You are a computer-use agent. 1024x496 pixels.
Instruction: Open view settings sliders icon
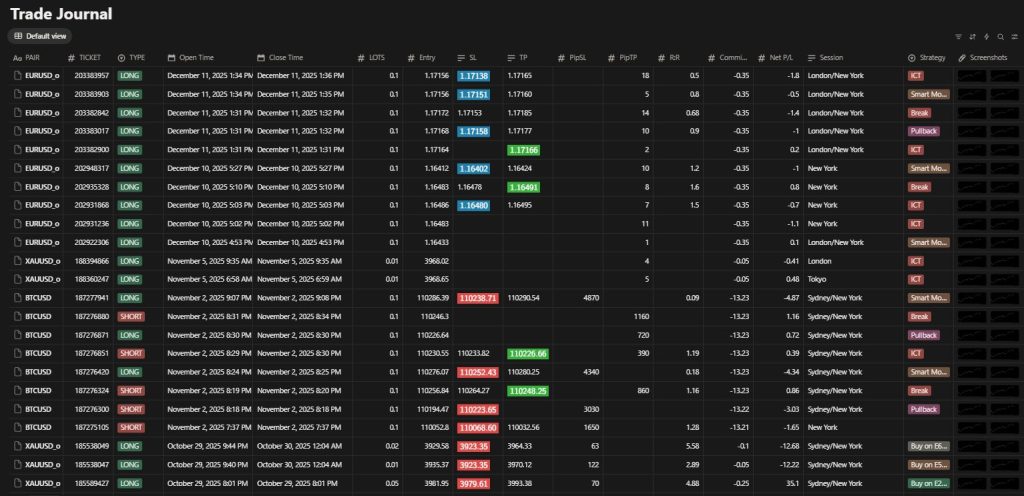tap(1014, 36)
